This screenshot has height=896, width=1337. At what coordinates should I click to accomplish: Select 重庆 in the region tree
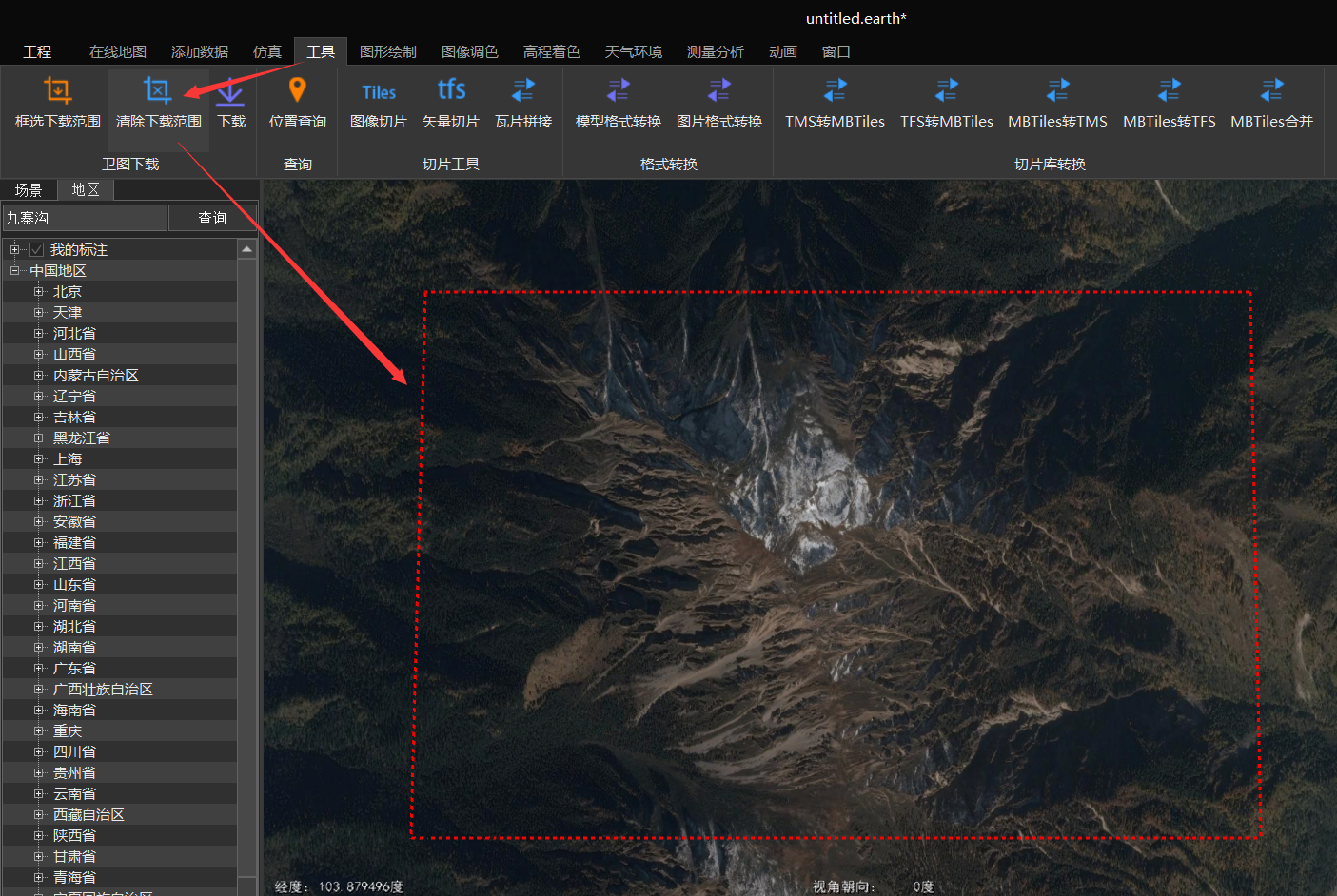(68, 731)
